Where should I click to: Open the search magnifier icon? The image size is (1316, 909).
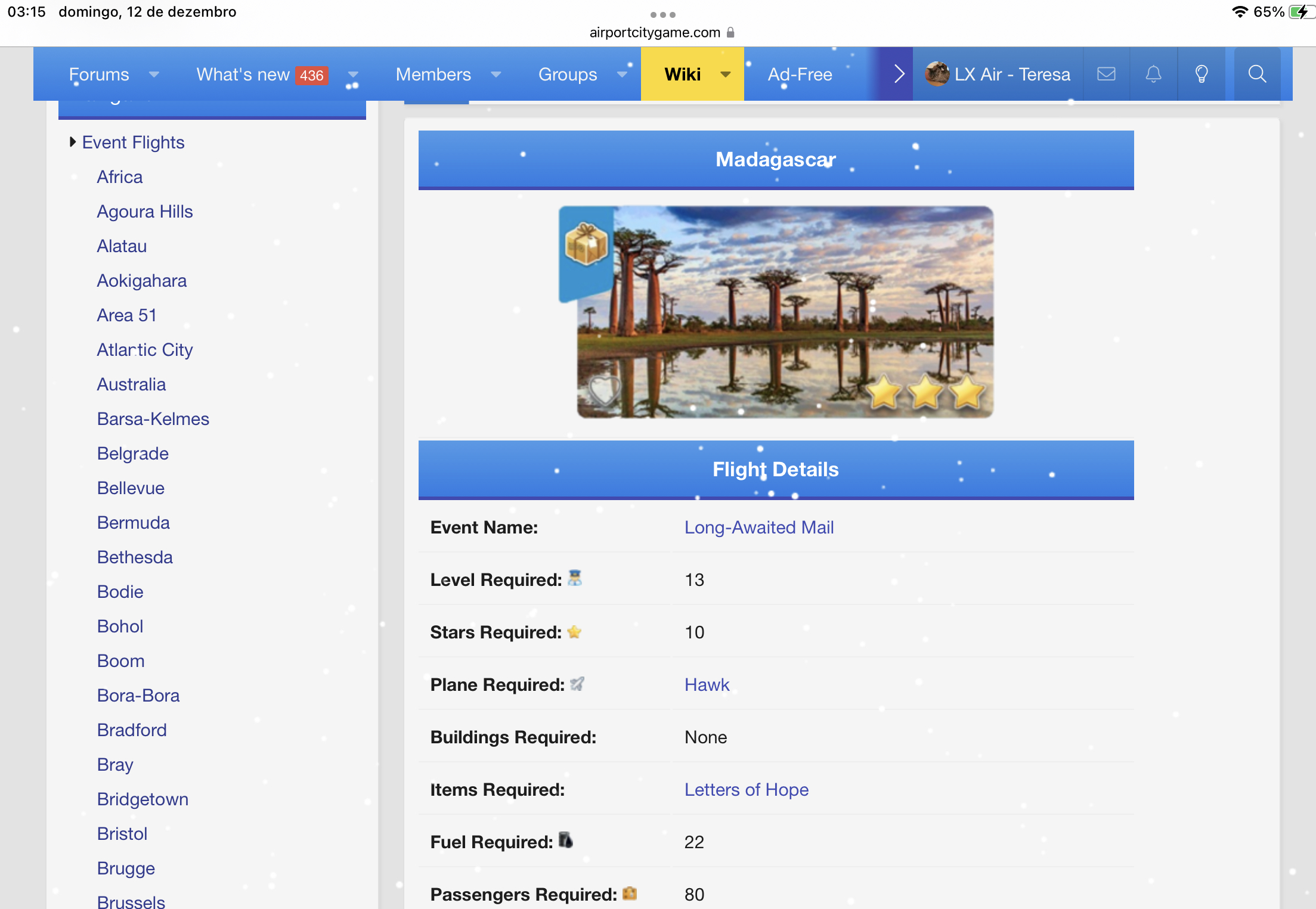coord(1257,74)
